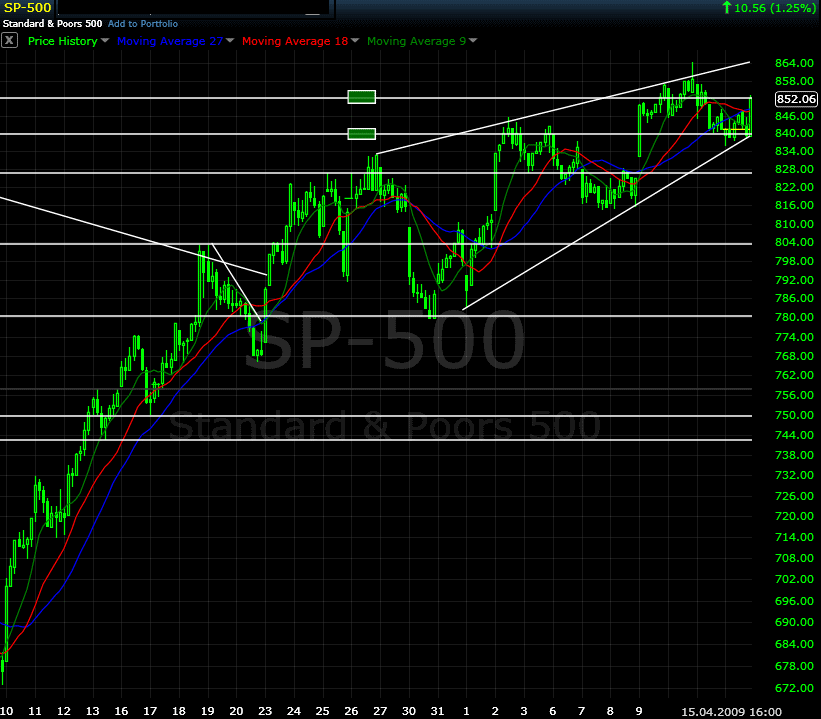The width and height of the screenshot is (821, 719).
Task: Click the Standard & Poors 500 title
Action: point(52,24)
